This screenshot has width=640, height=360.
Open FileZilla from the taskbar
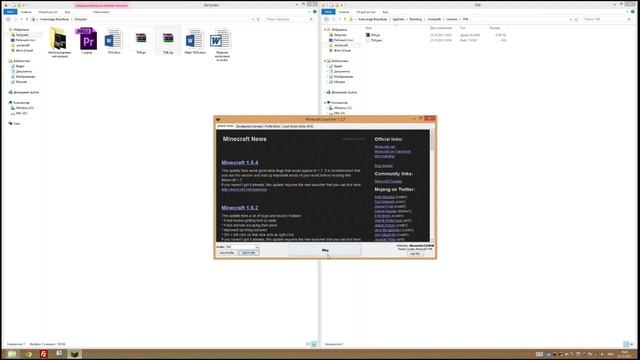click(43, 354)
